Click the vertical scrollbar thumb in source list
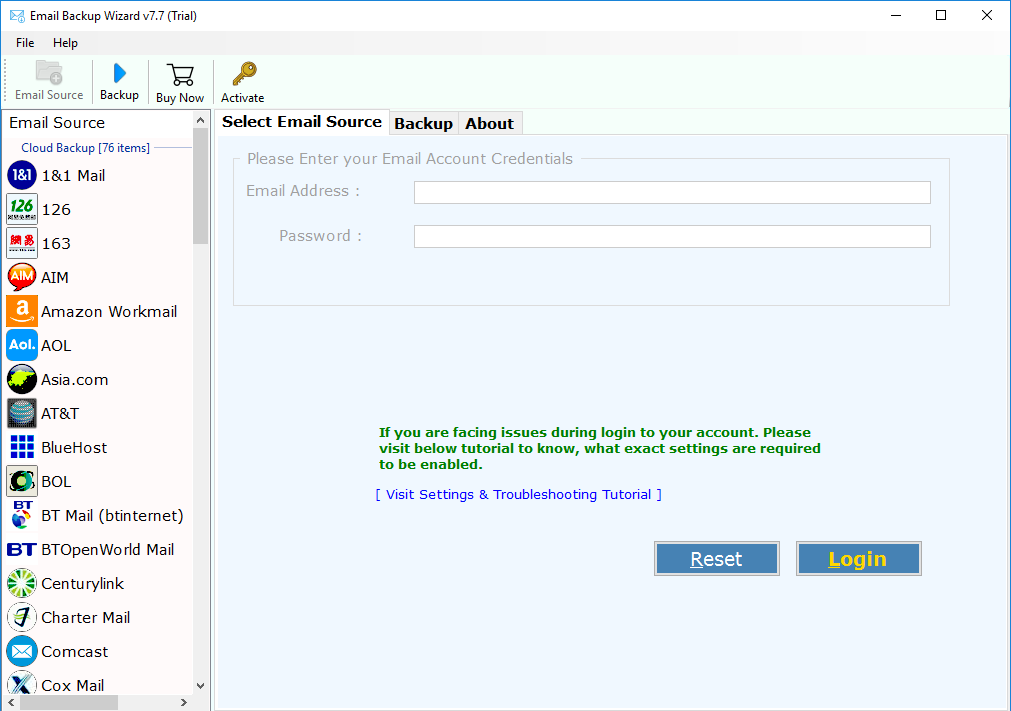Screen dimensions: 1011x711 click(201, 186)
